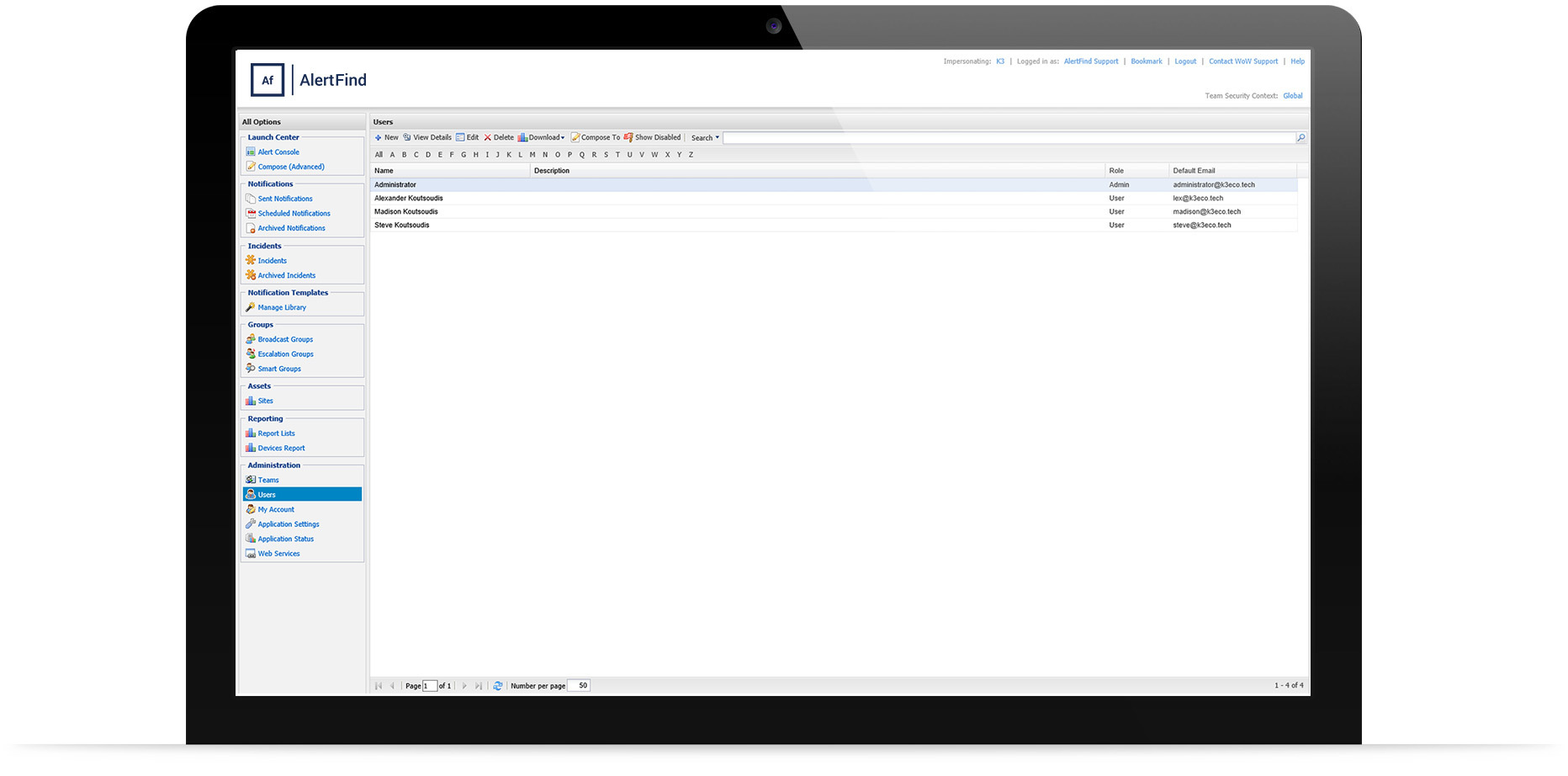This screenshot has width=1568, height=776.
Task: Sort by Default Email column header
Action: click(1232, 171)
